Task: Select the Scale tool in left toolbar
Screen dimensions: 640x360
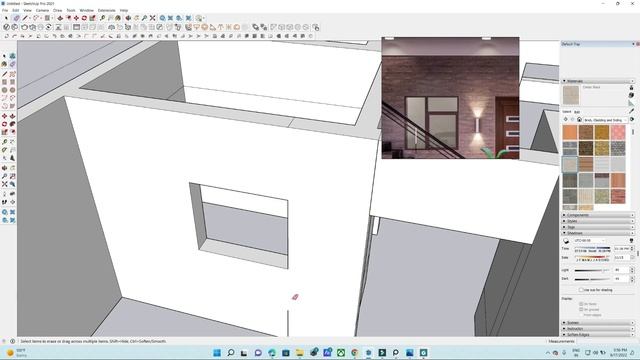Action: tap(4, 132)
